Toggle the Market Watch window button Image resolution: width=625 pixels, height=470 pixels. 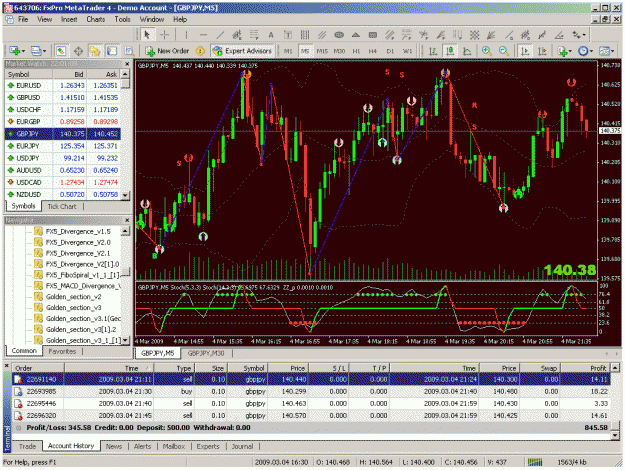pos(61,51)
